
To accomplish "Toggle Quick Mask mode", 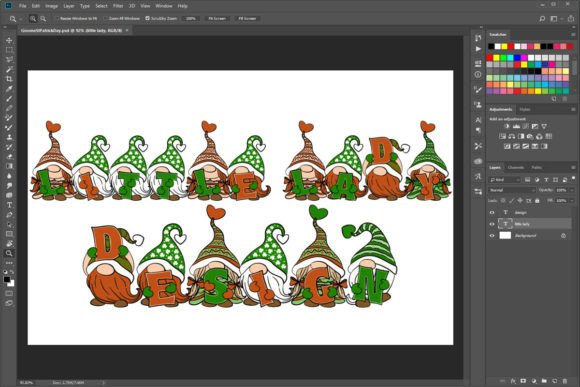I will pyautogui.click(x=9, y=294).
